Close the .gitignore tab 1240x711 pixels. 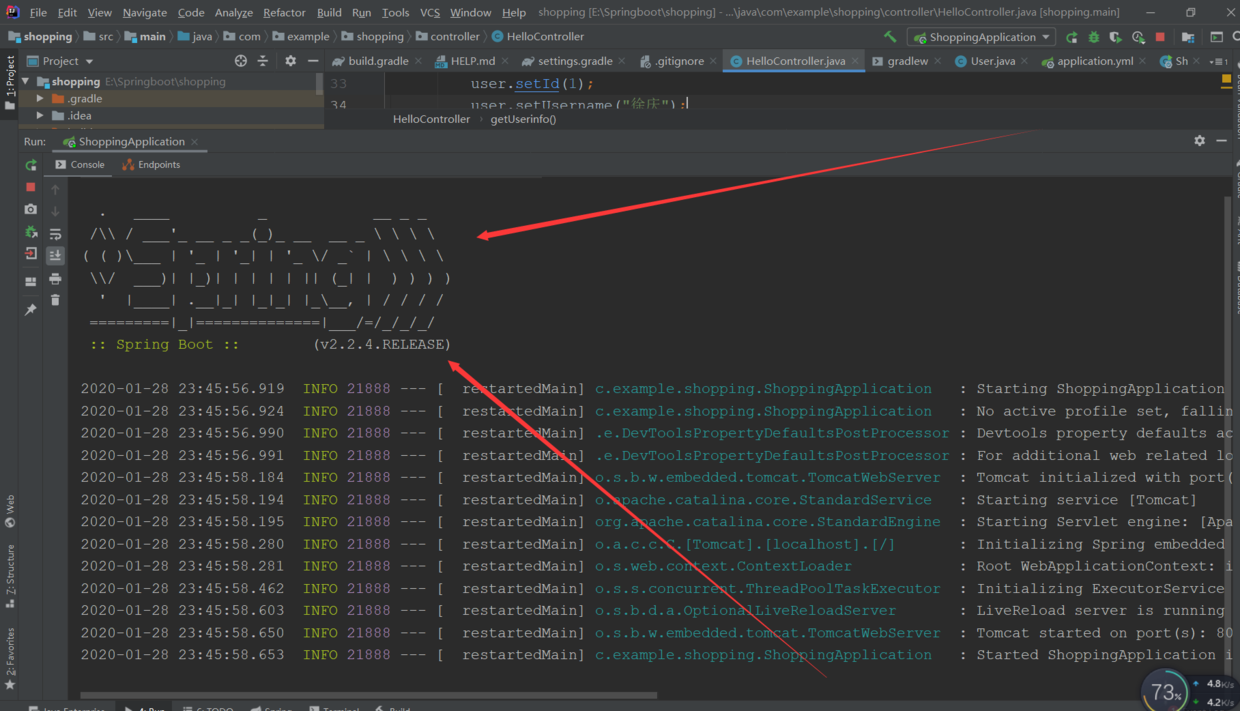[713, 61]
